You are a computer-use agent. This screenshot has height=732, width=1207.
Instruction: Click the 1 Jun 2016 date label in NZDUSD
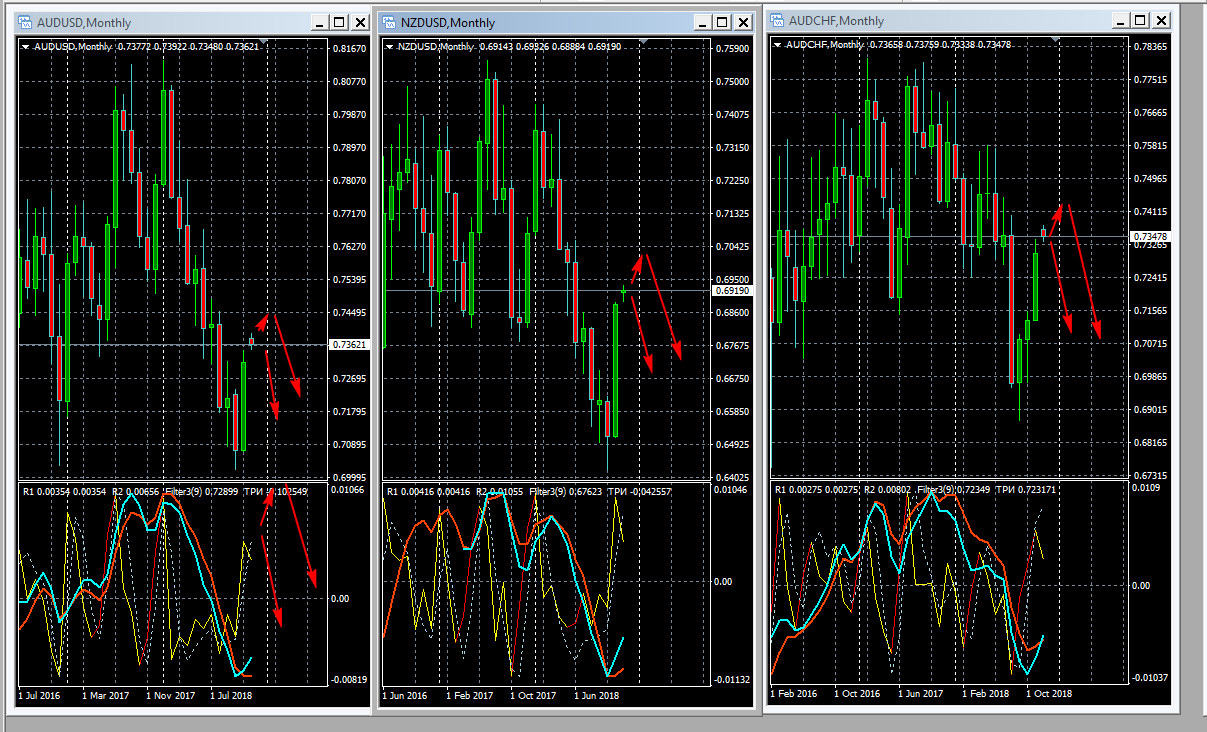pos(405,695)
